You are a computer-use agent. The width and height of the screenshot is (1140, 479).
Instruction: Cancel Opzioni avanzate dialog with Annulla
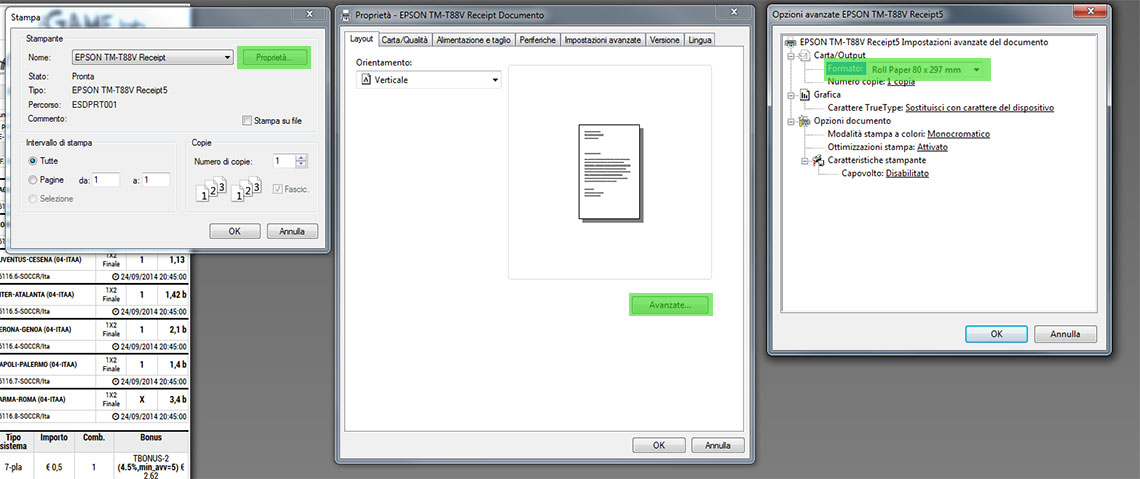tap(1067, 334)
